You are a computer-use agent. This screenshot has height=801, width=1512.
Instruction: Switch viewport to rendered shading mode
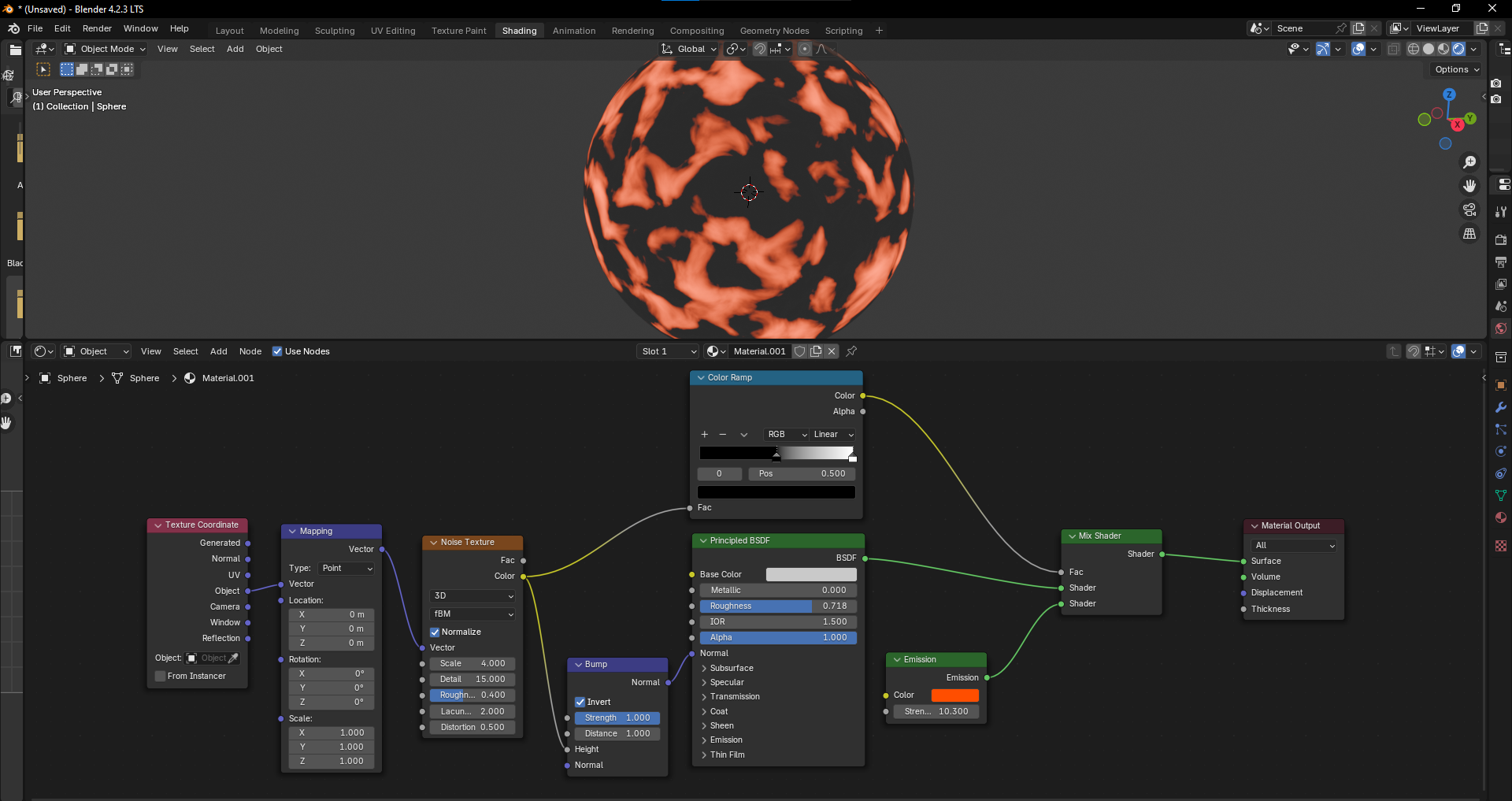[1458, 49]
